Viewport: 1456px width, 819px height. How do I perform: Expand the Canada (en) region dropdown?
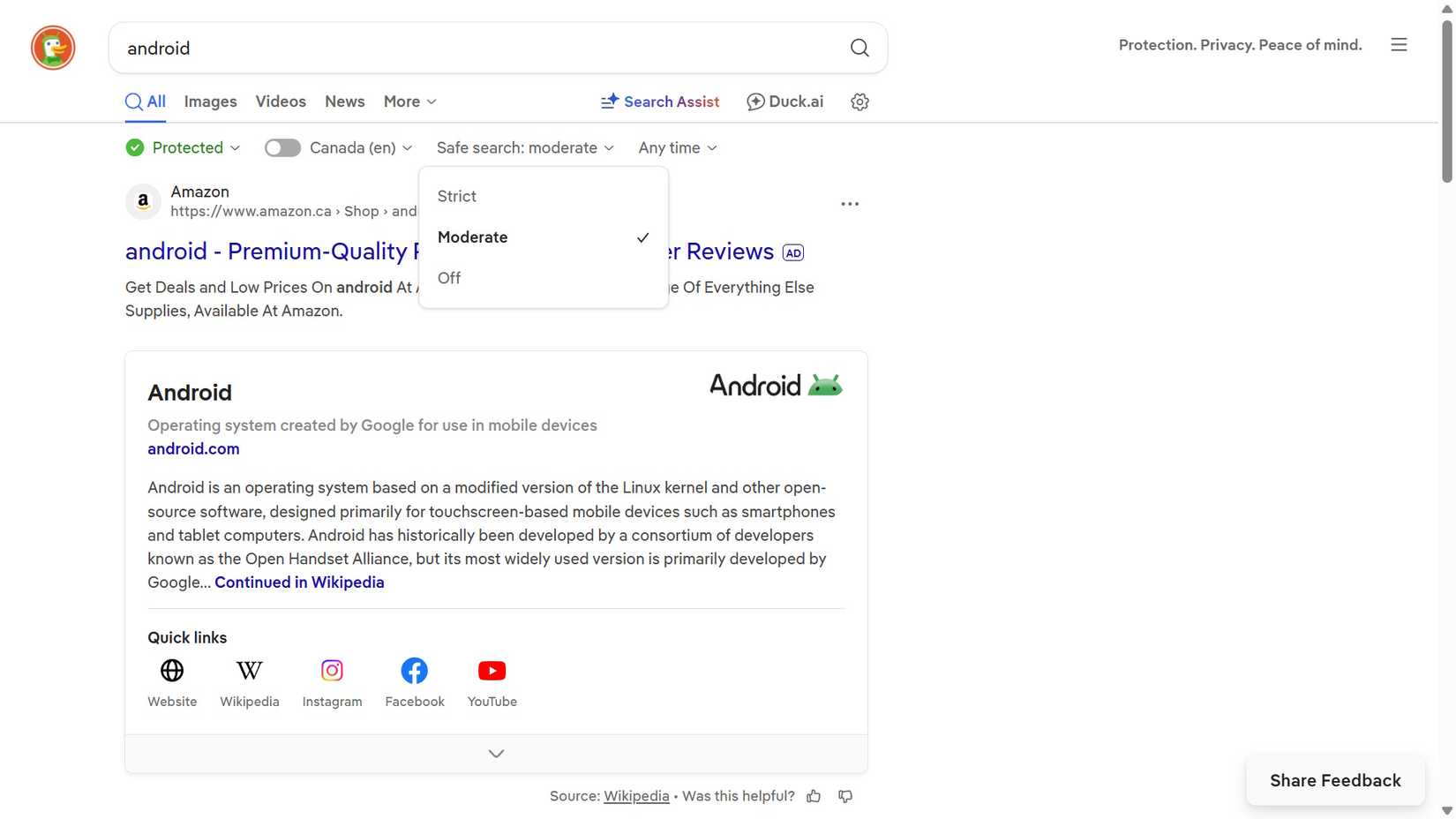[358, 147]
